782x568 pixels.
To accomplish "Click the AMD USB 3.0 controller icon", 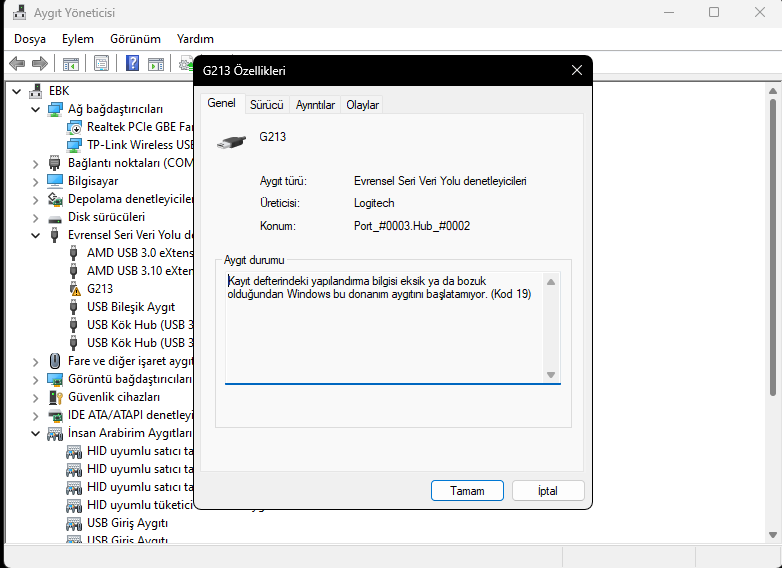I will [x=73, y=253].
